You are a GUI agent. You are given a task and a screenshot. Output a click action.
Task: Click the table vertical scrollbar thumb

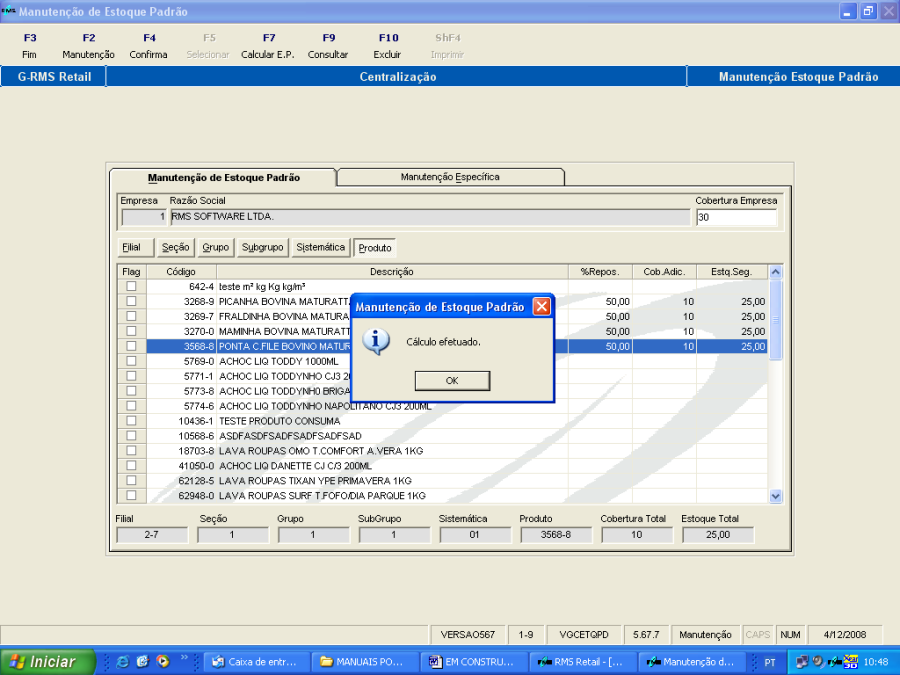click(x=775, y=320)
